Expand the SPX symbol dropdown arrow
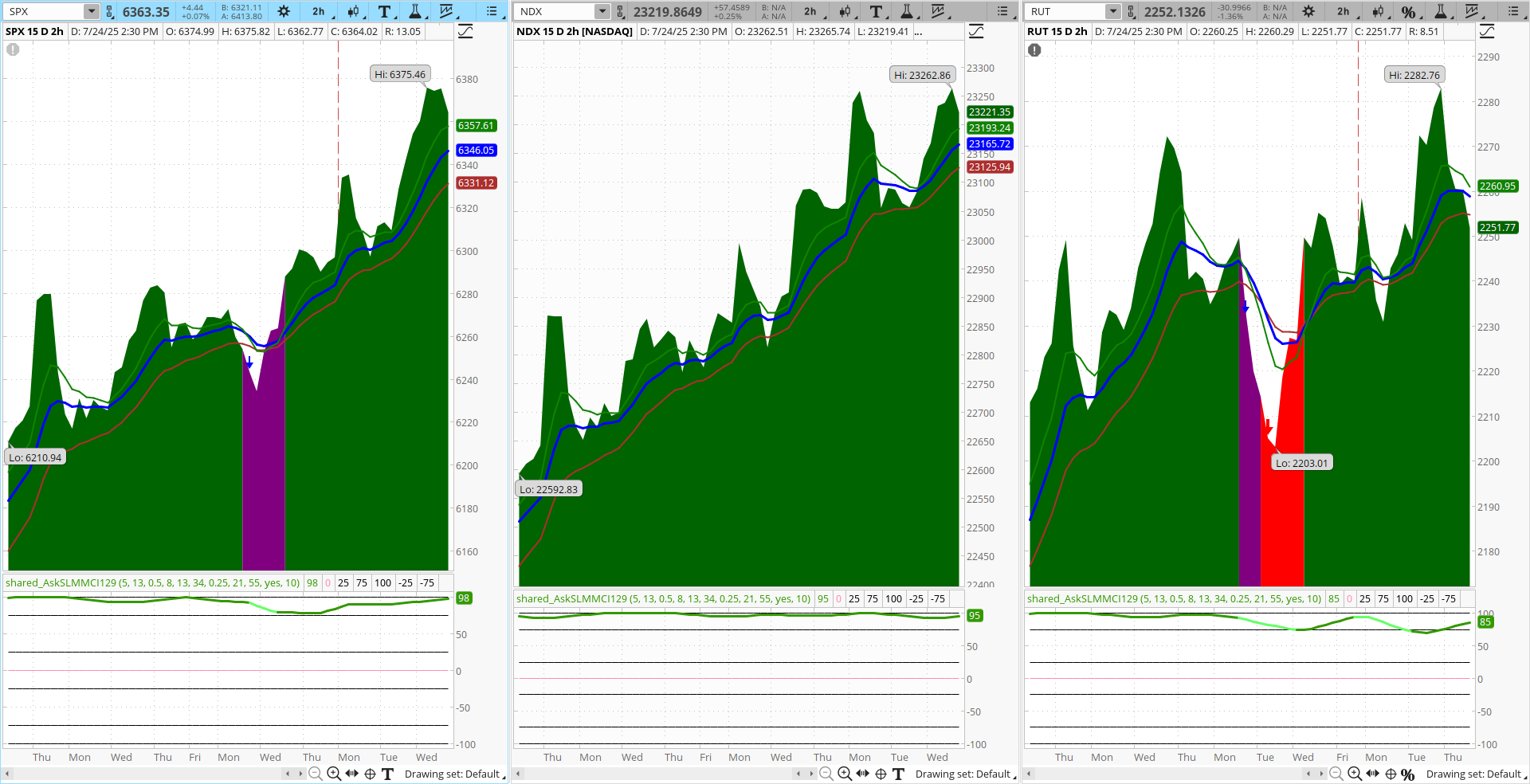 coord(91,11)
